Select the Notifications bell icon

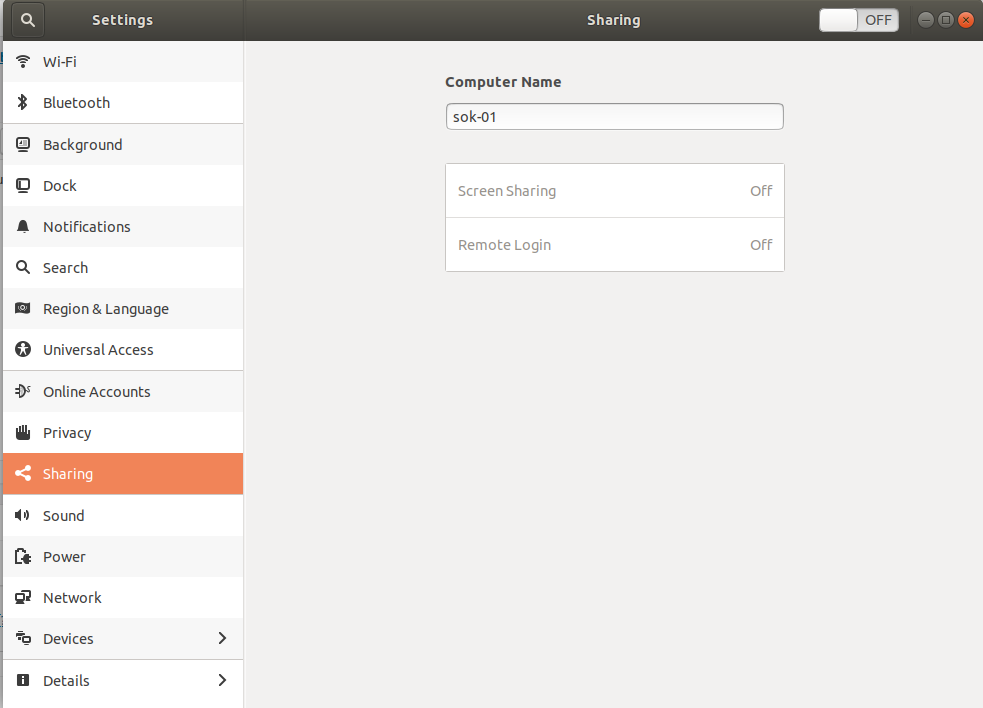coord(22,226)
